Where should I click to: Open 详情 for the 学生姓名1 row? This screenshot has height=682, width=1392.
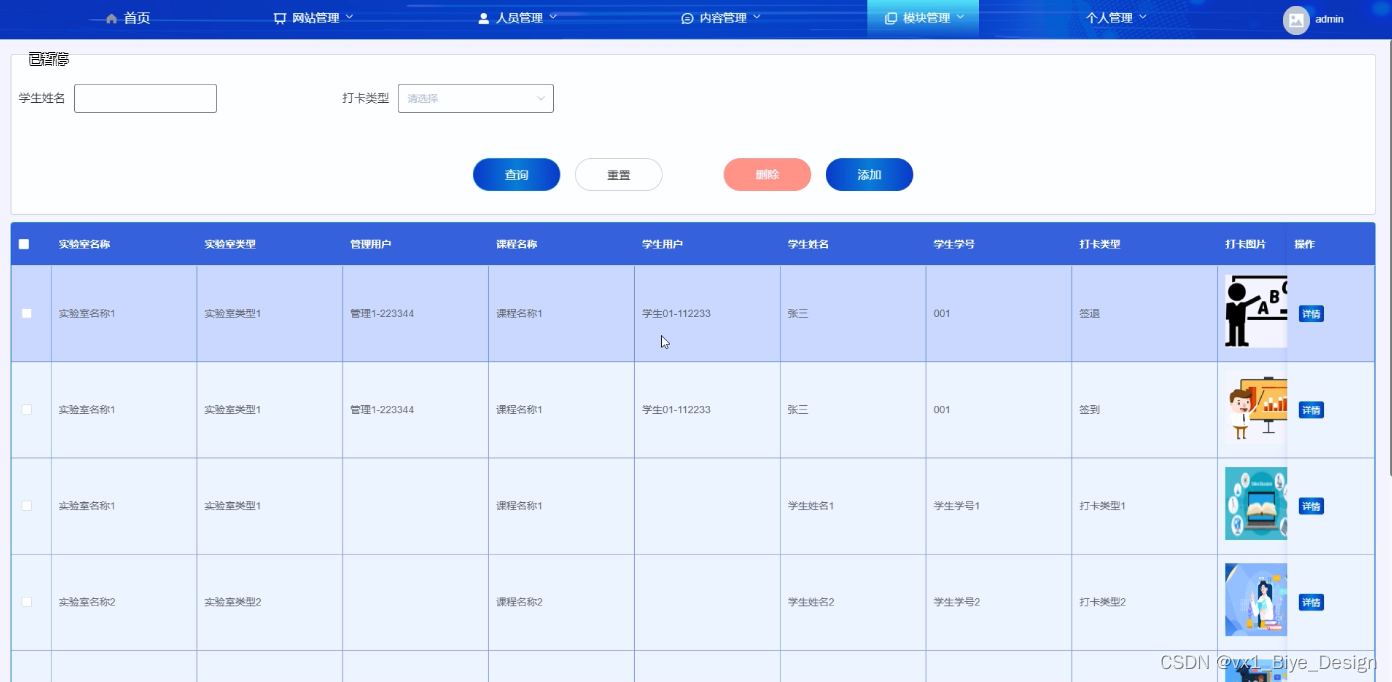(x=1311, y=506)
